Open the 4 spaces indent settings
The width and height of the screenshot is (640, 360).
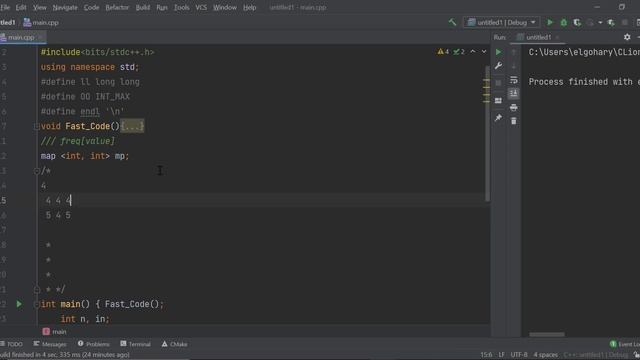click(x=545, y=355)
